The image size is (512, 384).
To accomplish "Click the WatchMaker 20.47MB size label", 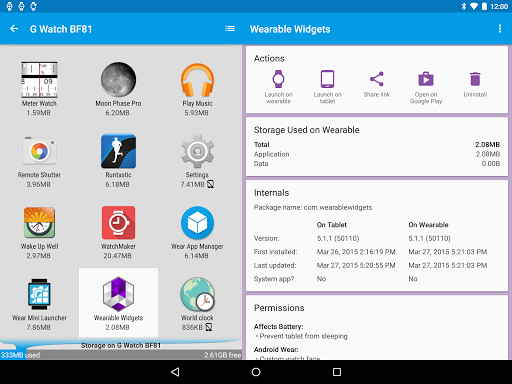I will click(x=117, y=256).
